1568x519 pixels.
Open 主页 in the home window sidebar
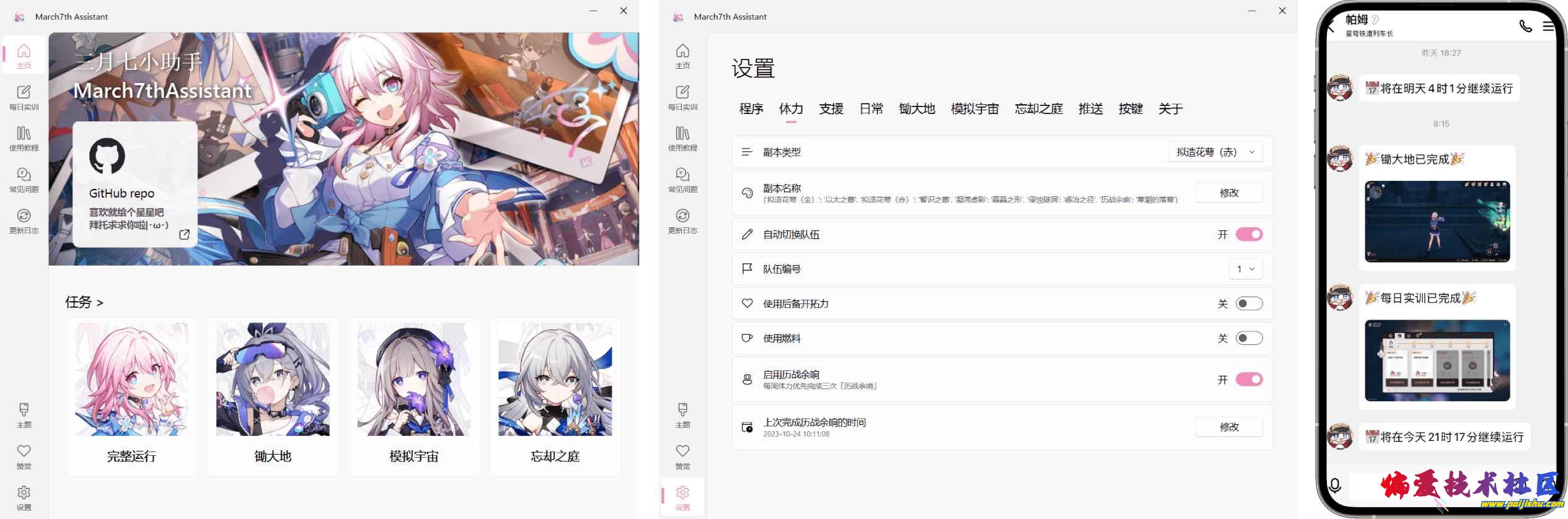(24, 55)
